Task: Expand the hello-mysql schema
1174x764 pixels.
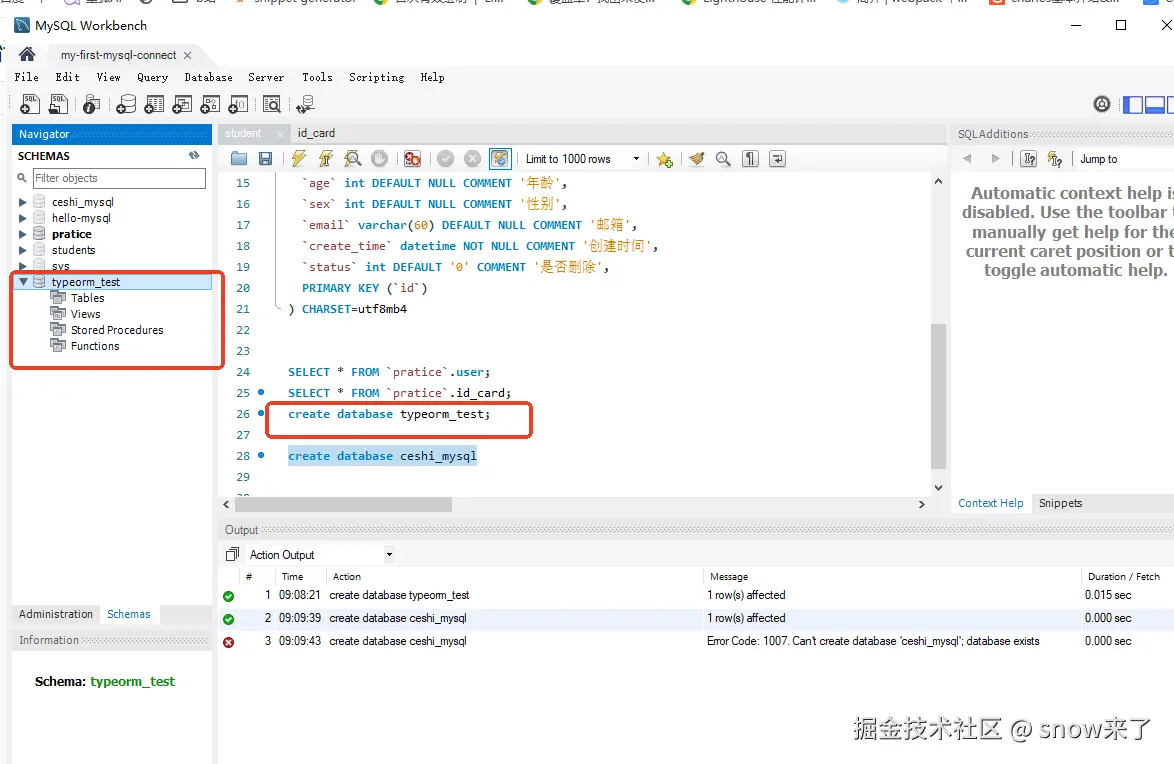Action: tap(22, 218)
